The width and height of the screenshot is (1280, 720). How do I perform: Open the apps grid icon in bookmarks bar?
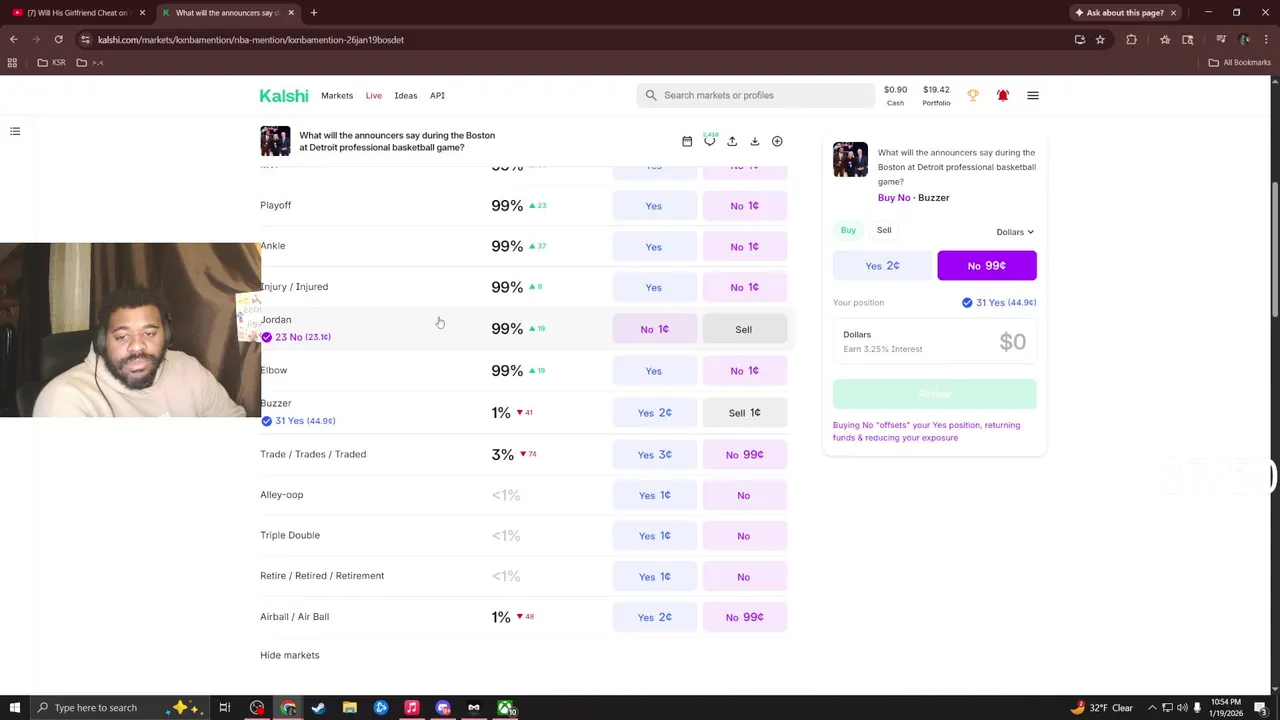(12, 62)
